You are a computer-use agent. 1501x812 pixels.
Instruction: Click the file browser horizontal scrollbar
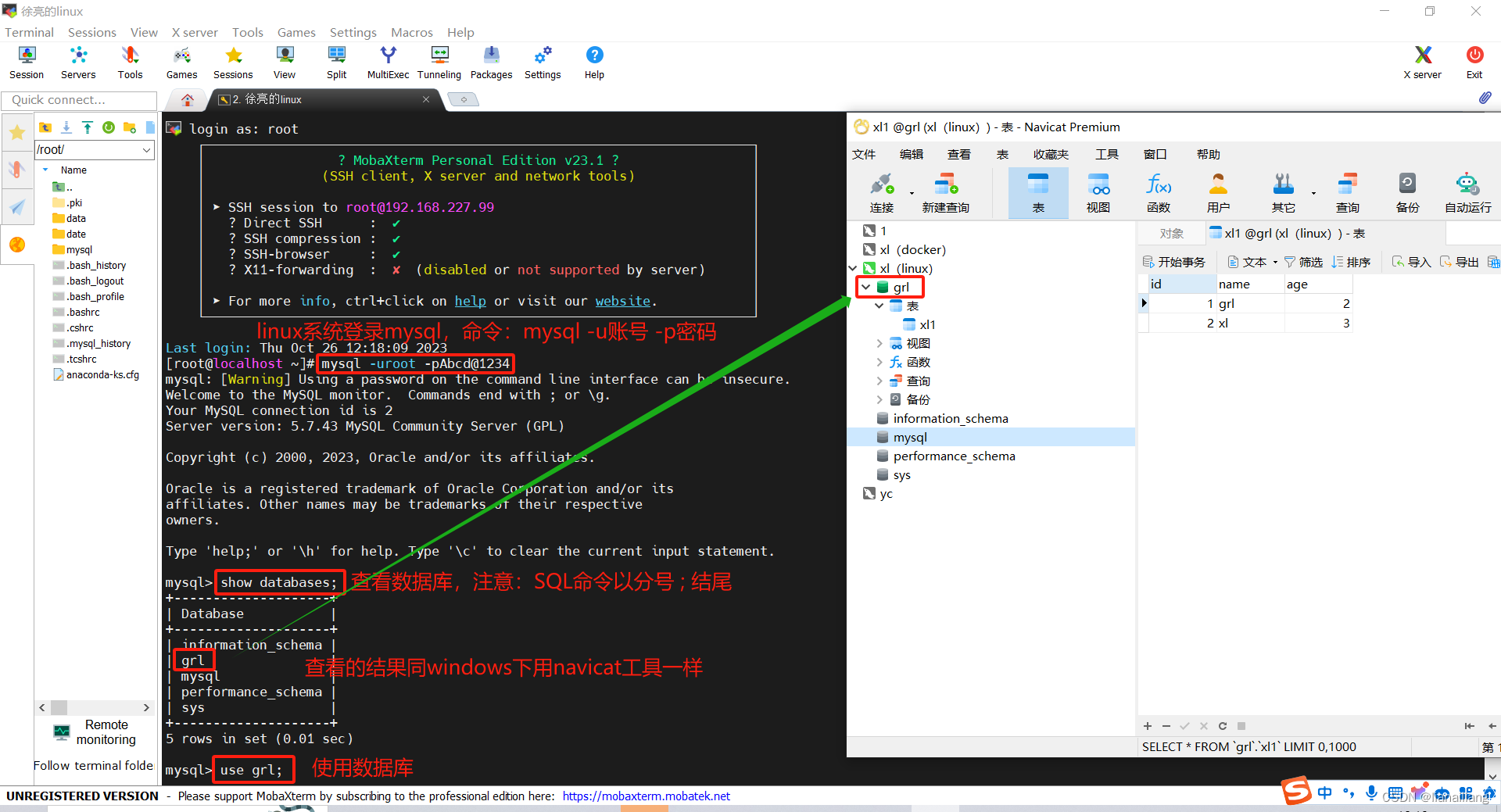click(x=94, y=707)
